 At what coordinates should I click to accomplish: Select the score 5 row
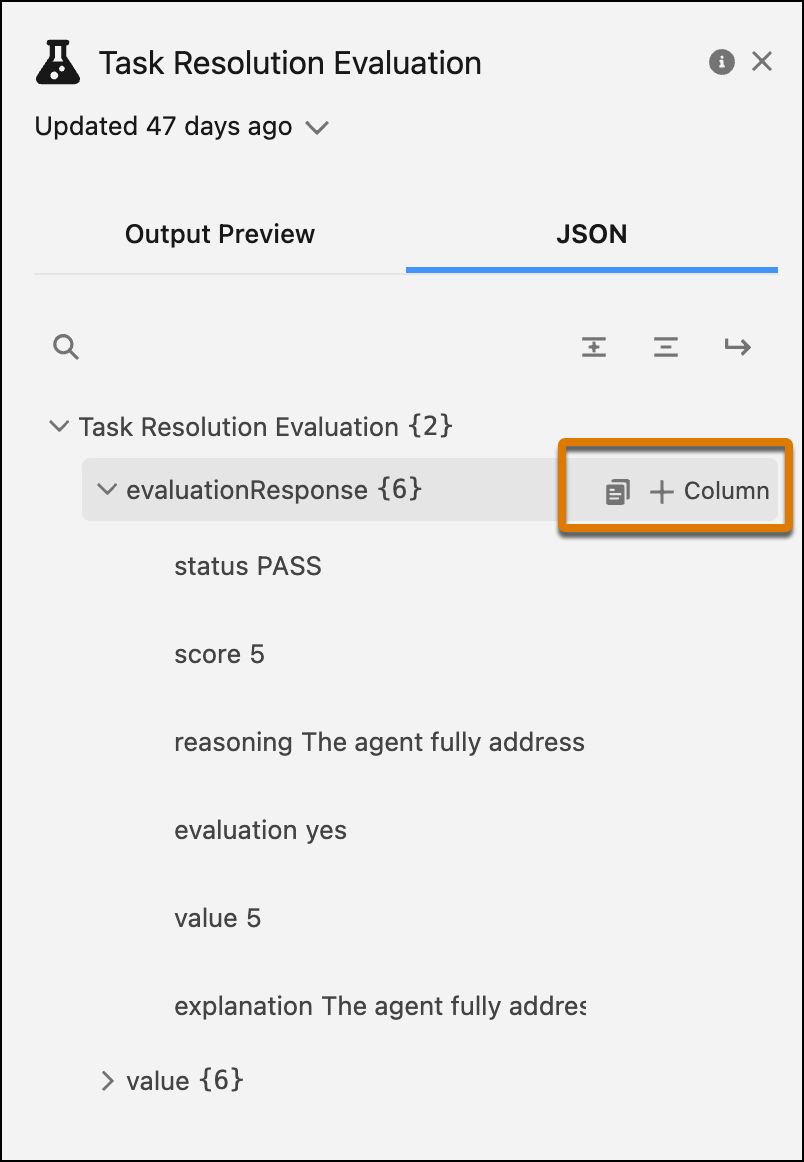[x=219, y=654]
